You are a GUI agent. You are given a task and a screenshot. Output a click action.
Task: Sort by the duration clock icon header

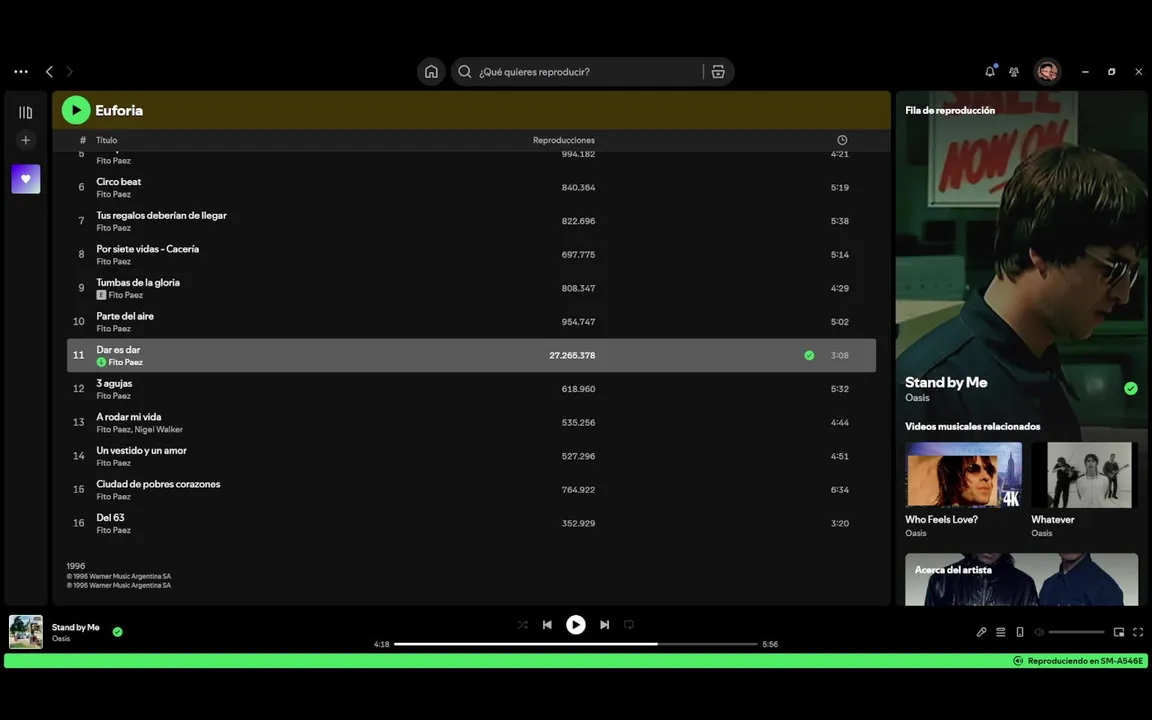point(842,140)
